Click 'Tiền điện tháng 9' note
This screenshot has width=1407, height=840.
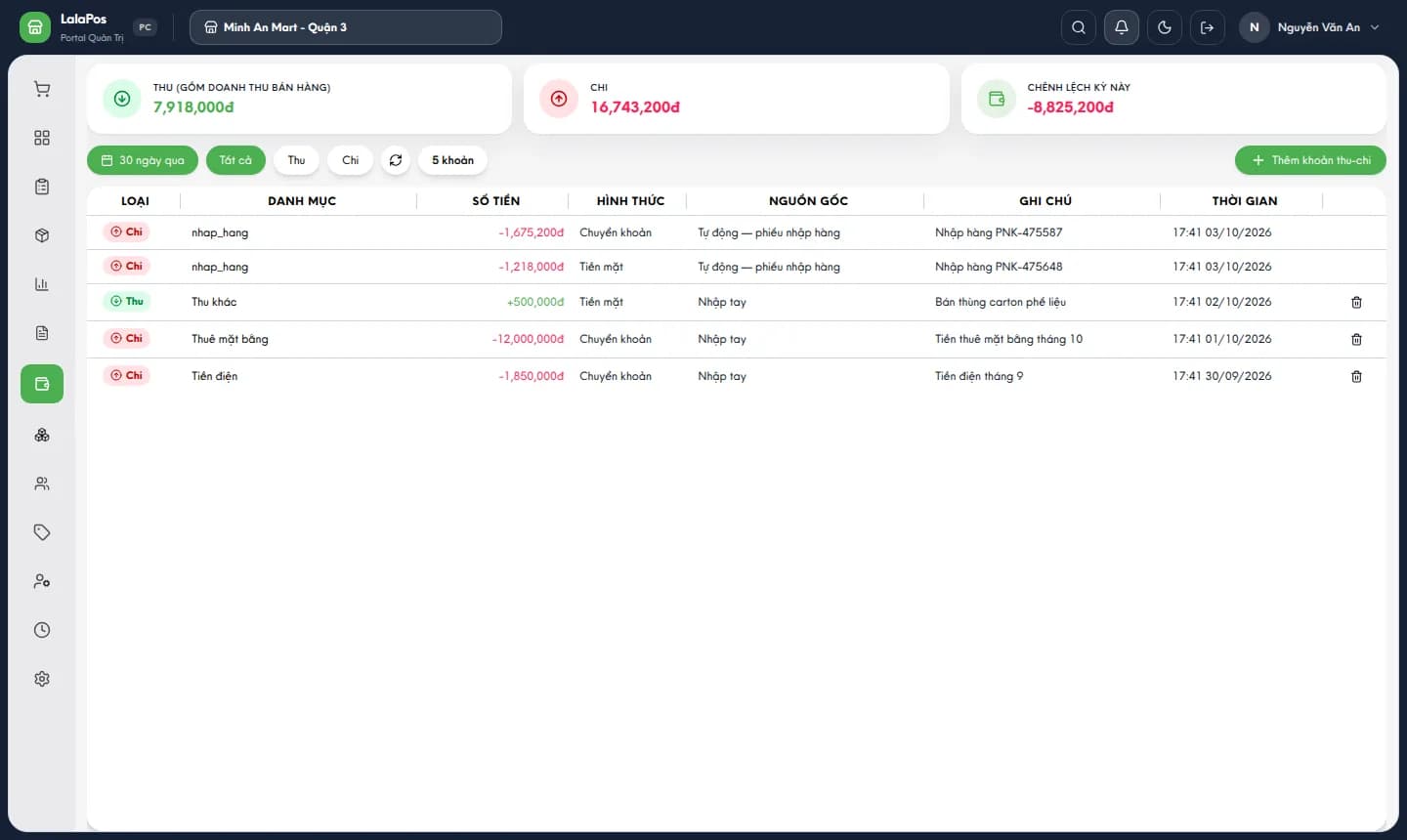click(979, 376)
